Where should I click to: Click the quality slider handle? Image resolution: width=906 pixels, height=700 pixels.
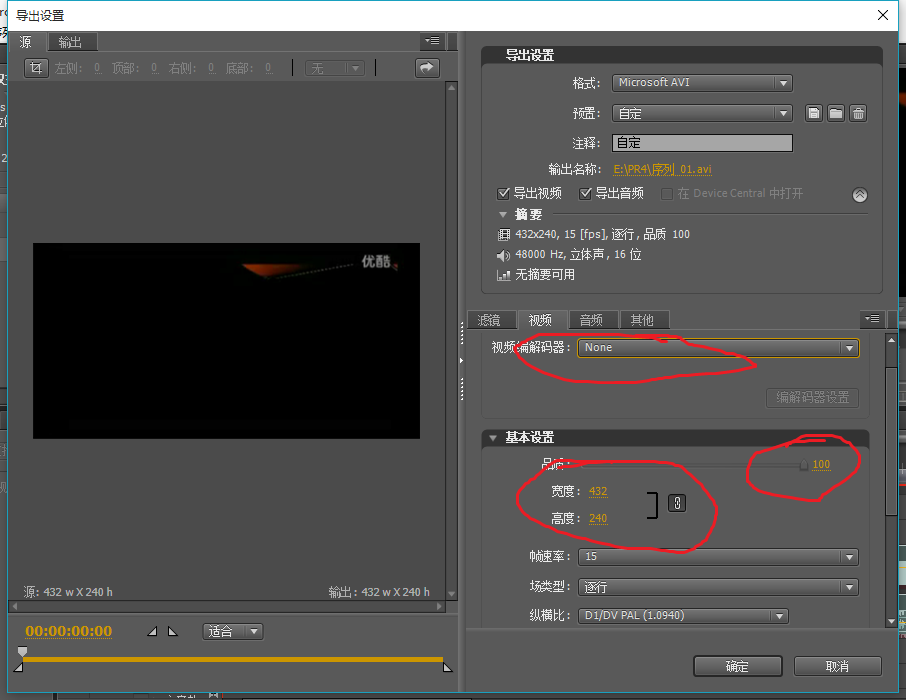pos(804,465)
